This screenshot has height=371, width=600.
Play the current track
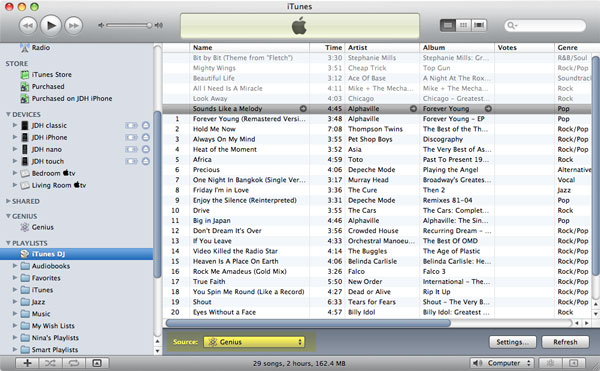tap(51, 26)
